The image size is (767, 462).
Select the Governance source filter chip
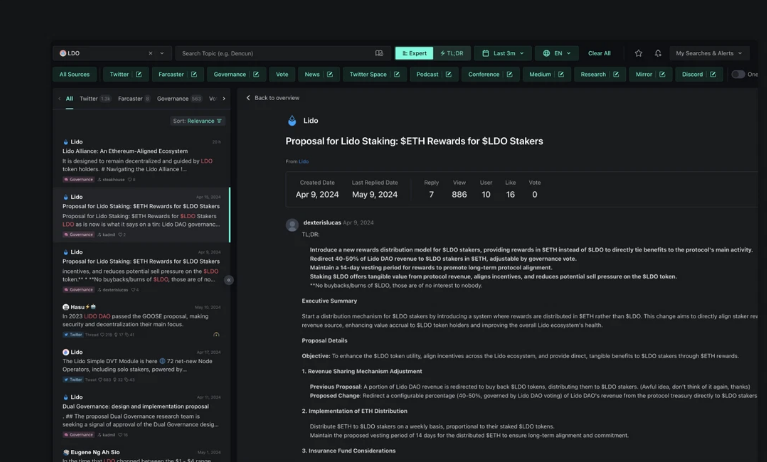coord(230,74)
